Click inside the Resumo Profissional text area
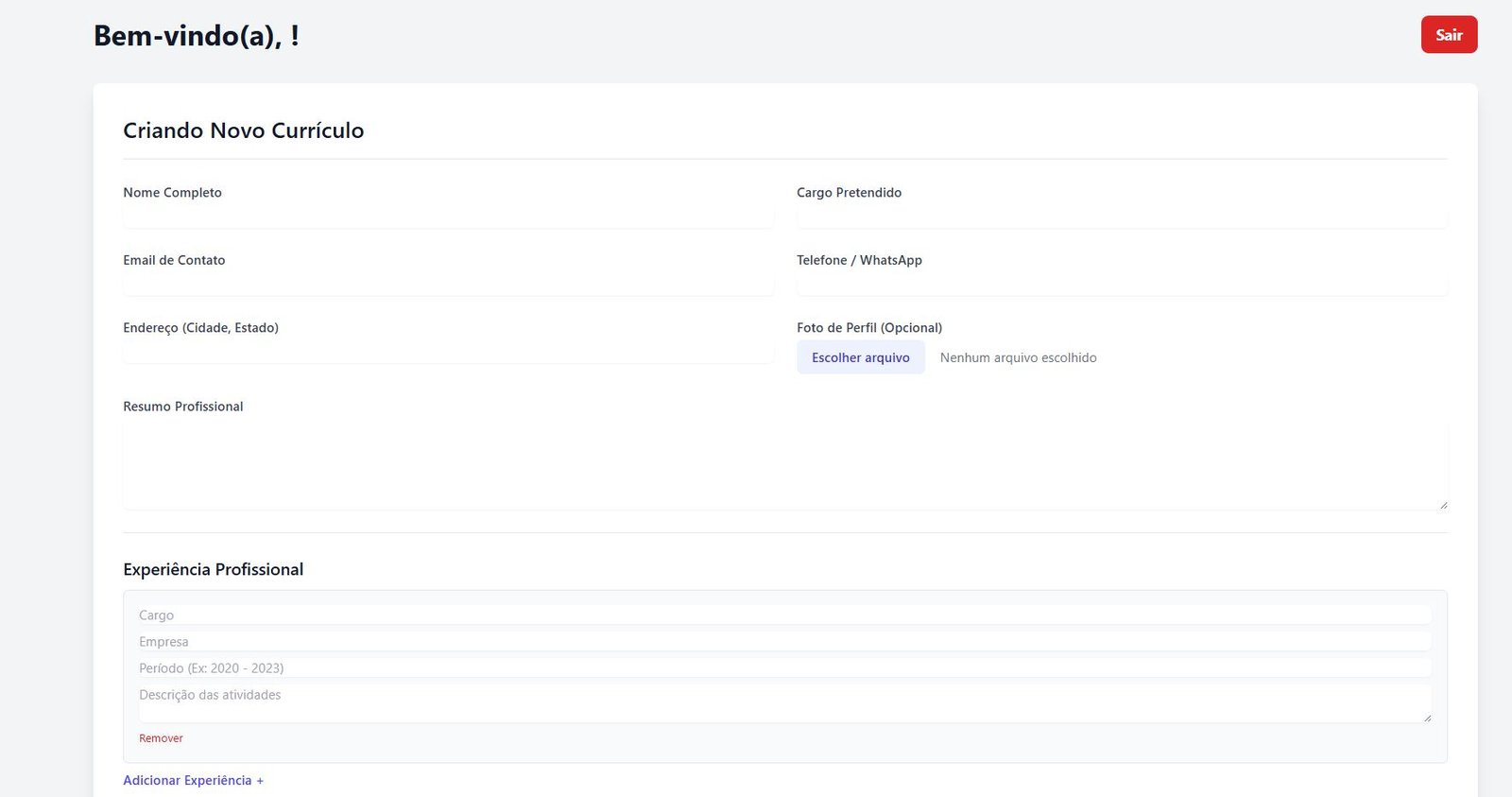Screen dimensions: 1512x797 (784, 465)
